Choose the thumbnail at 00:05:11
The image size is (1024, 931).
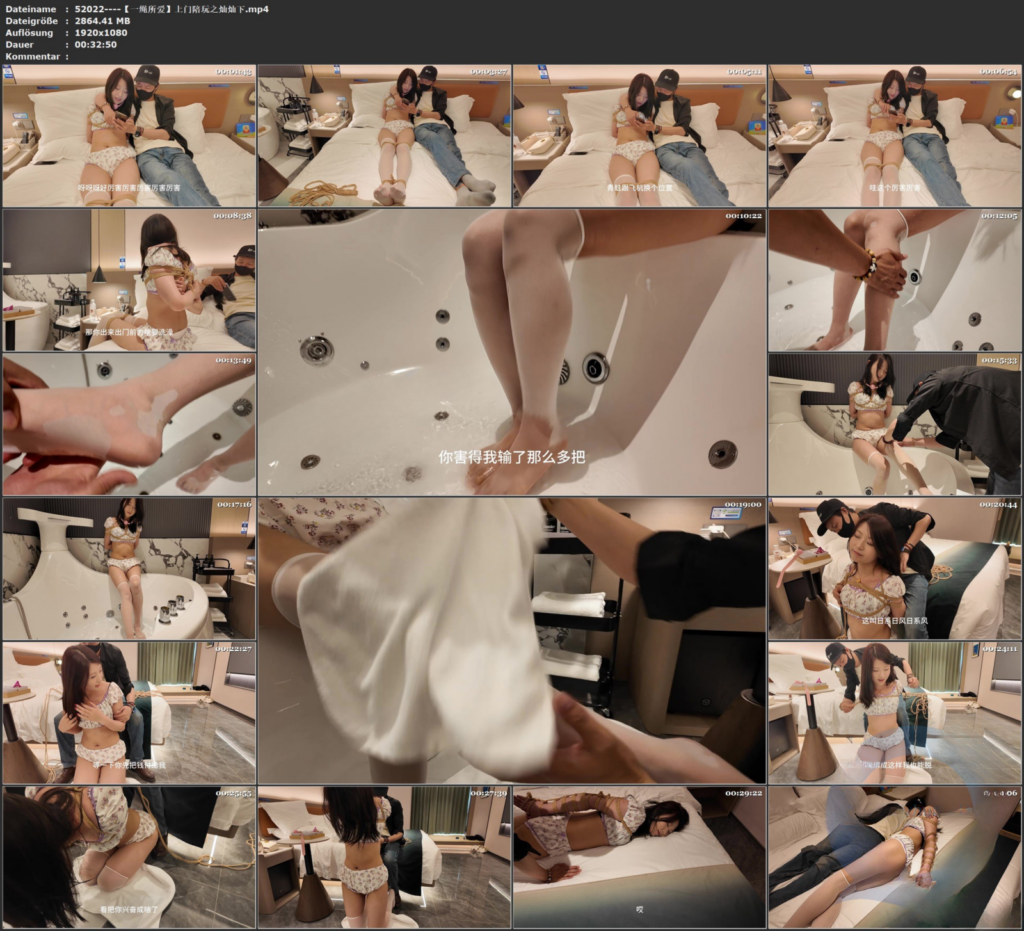[x=639, y=136]
